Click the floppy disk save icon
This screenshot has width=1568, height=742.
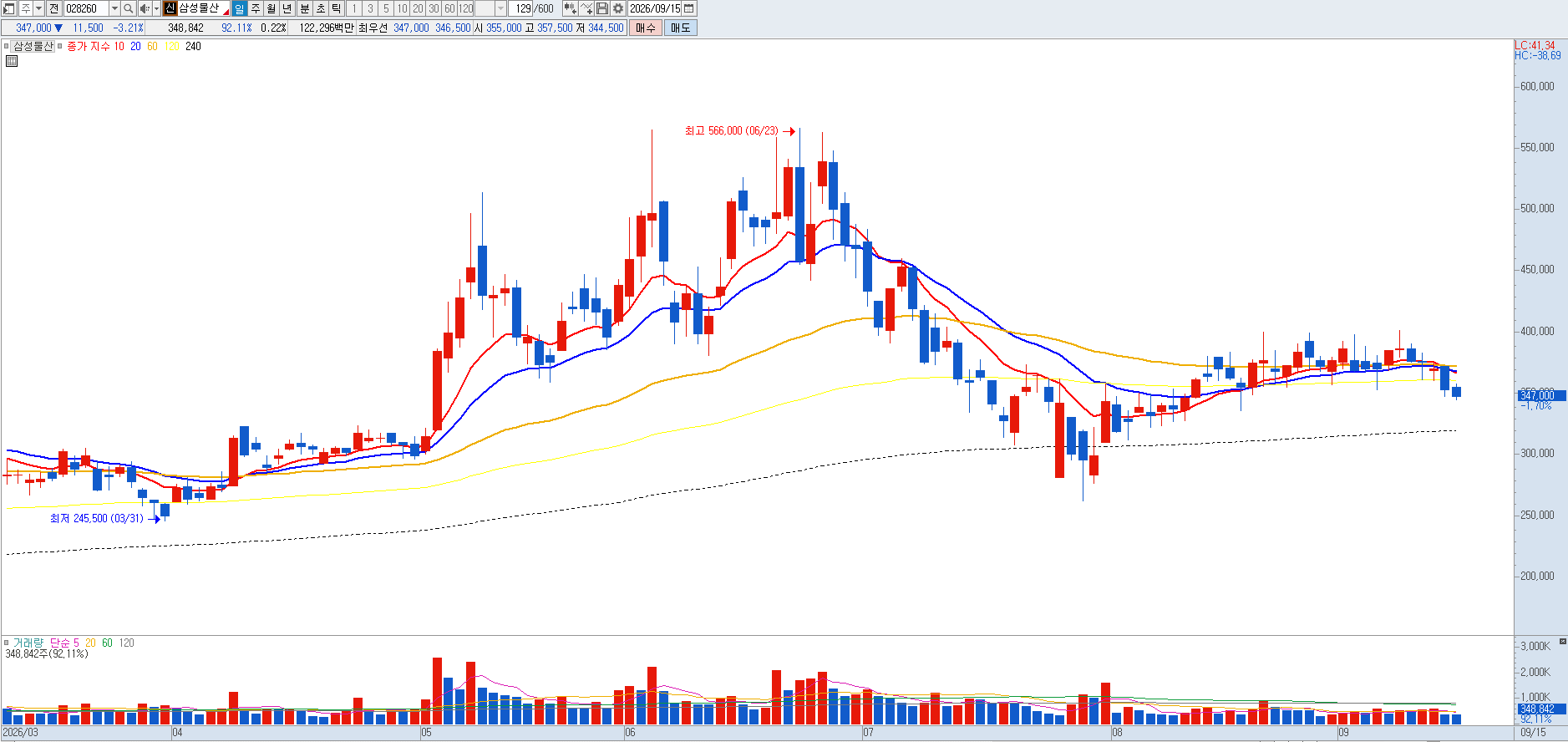602,8
